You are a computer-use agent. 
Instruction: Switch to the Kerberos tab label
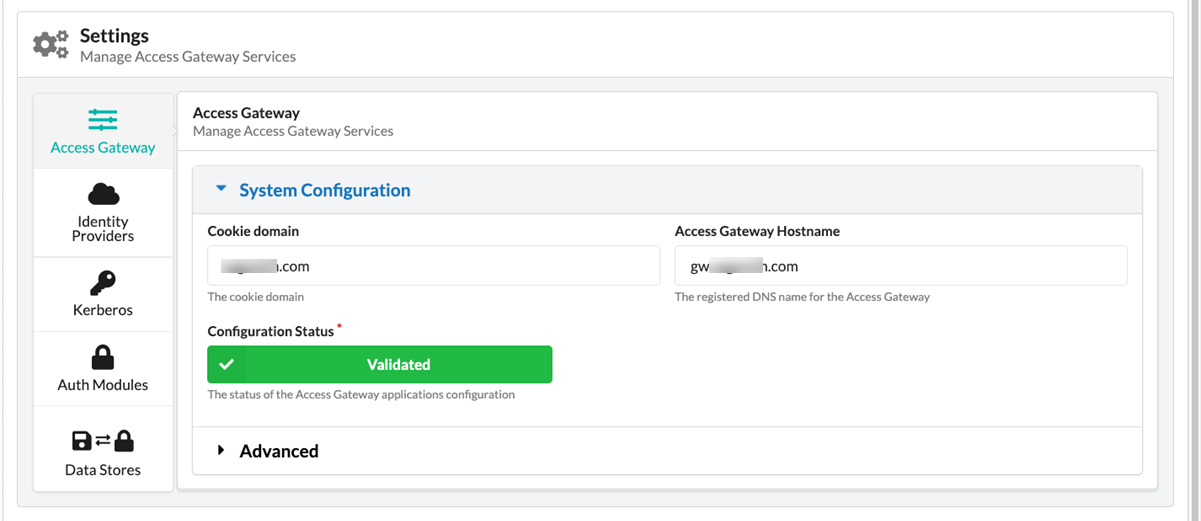[x=103, y=310]
